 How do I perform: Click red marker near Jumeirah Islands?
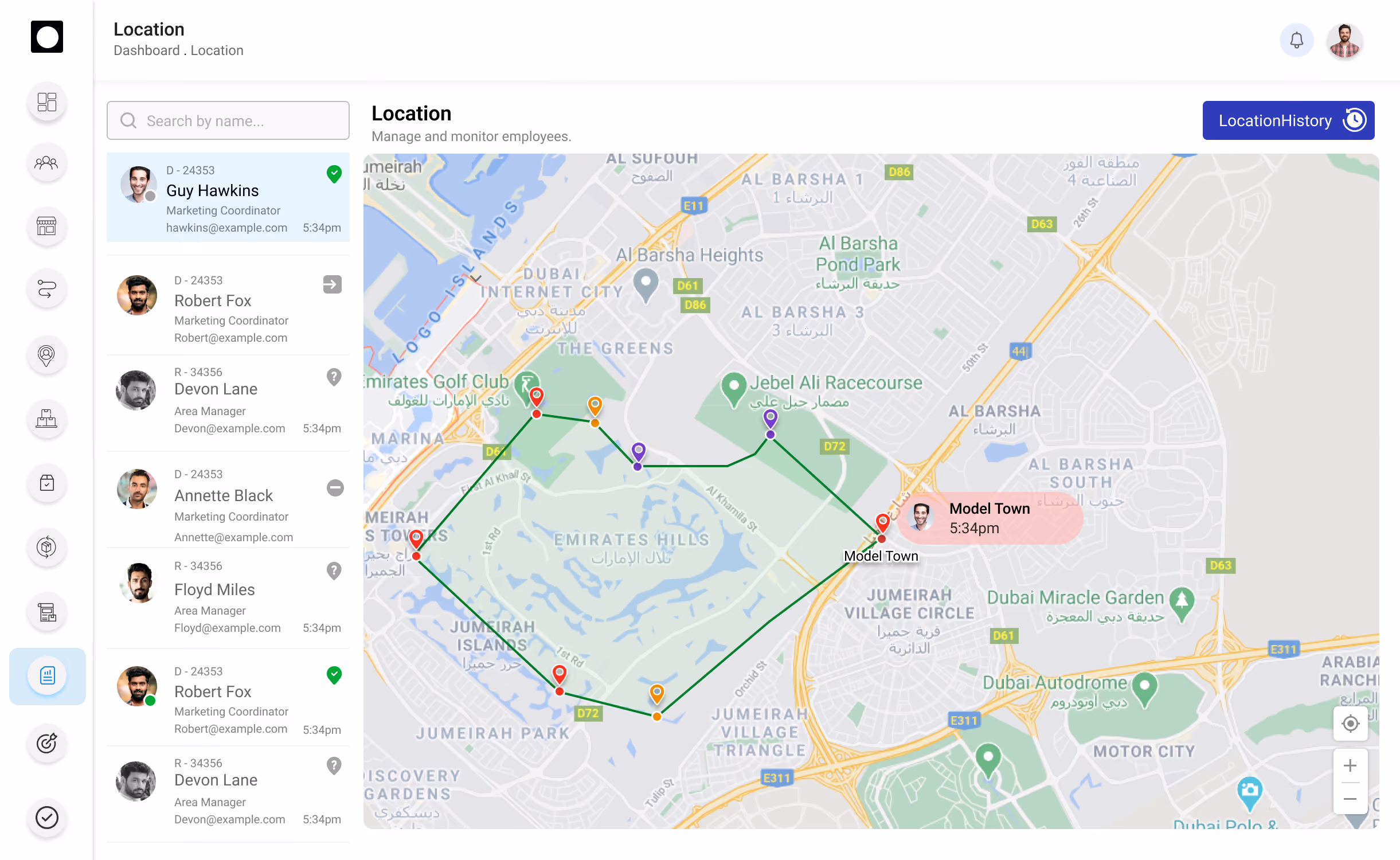pyautogui.click(x=560, y=675)
